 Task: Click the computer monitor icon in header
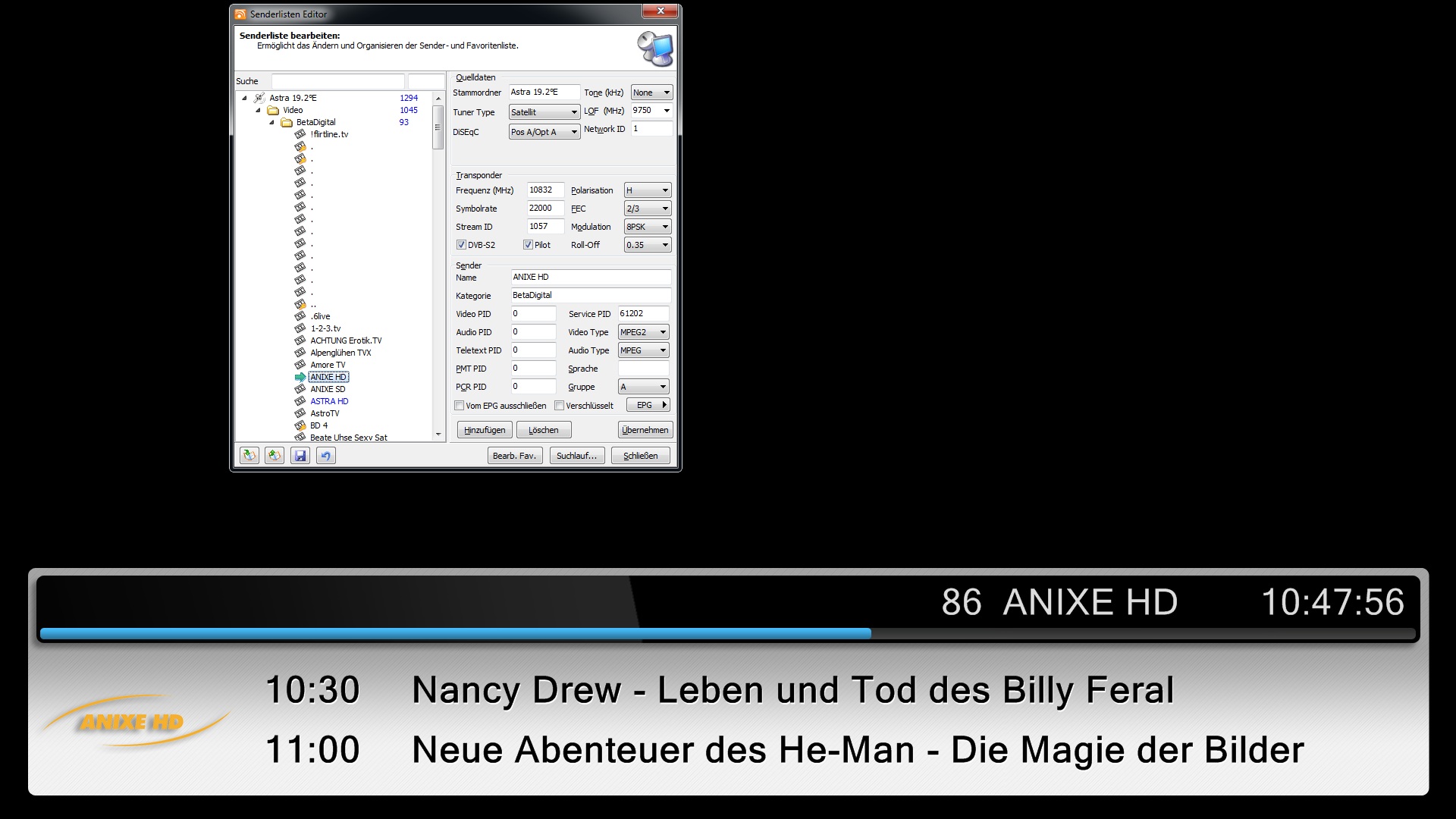pyautogui.click(x=655, y=49)
